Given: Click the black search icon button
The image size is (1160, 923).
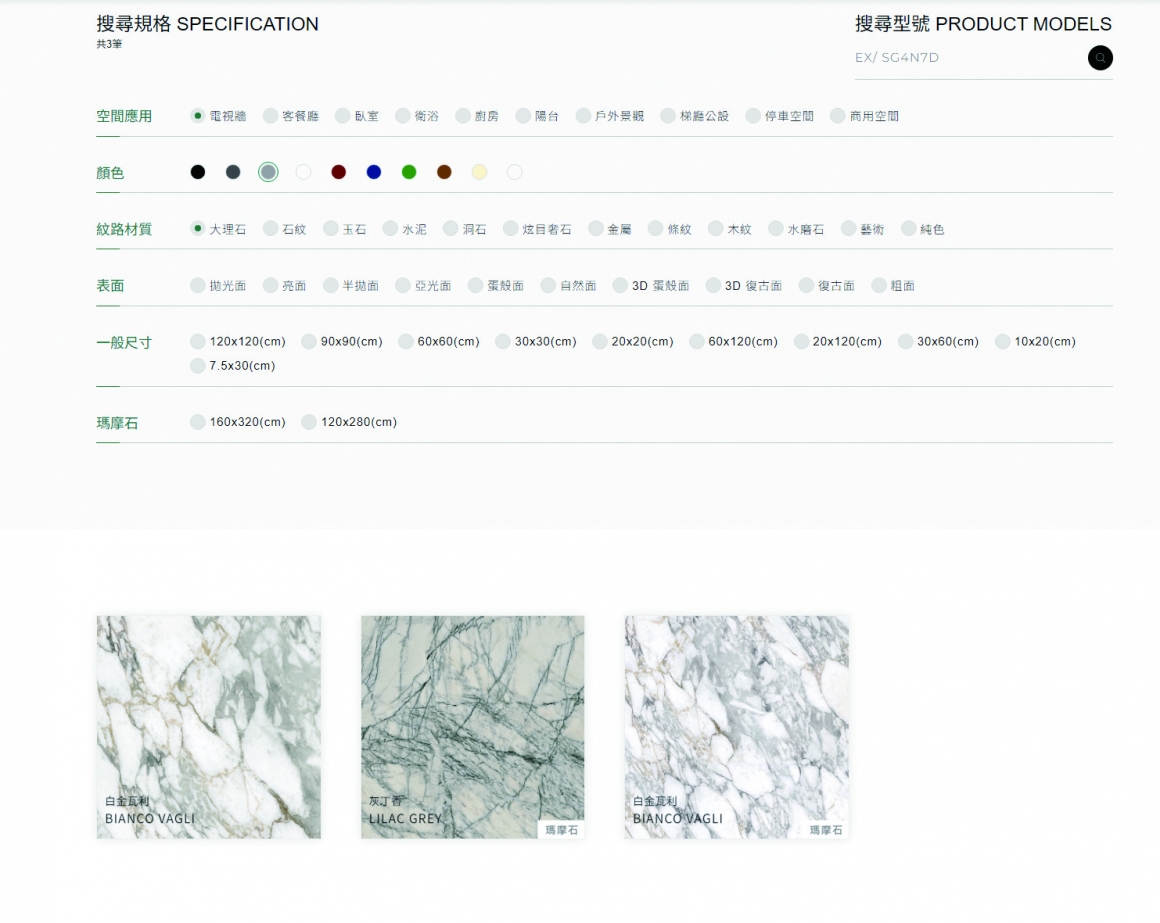Looking at the screenshot, I should (x=1100, y=58).
